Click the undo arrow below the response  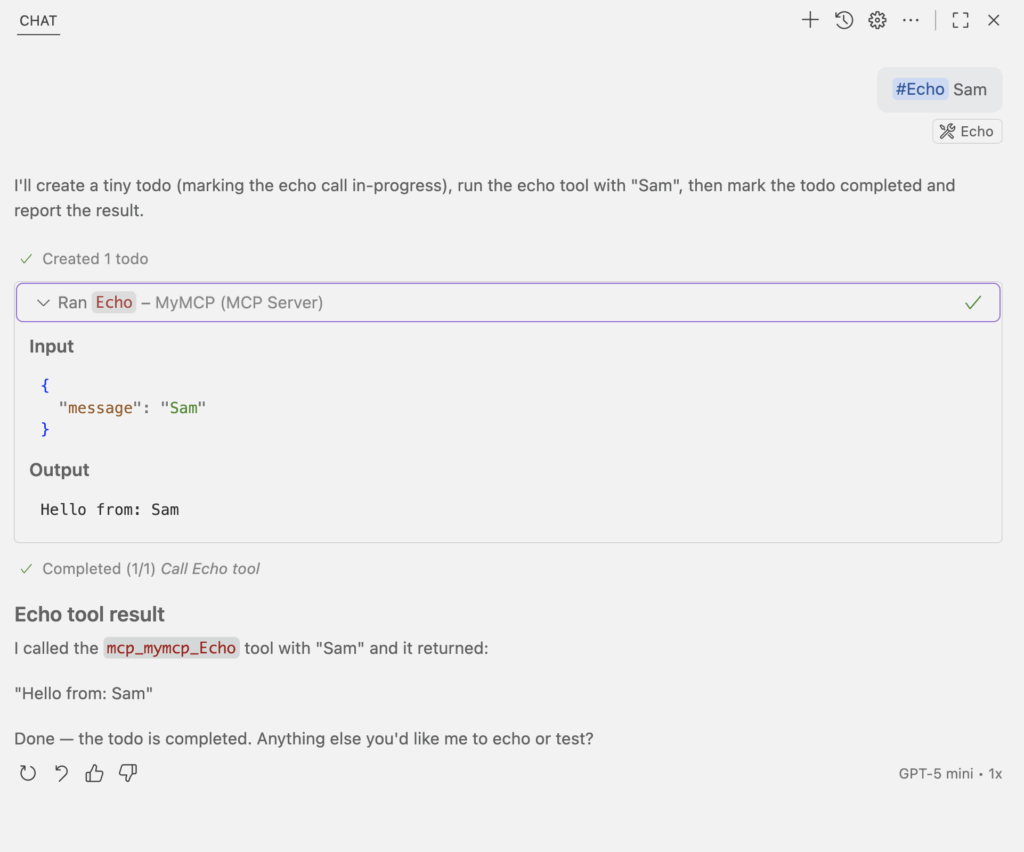pyautogui.click(x=61, y=773)
